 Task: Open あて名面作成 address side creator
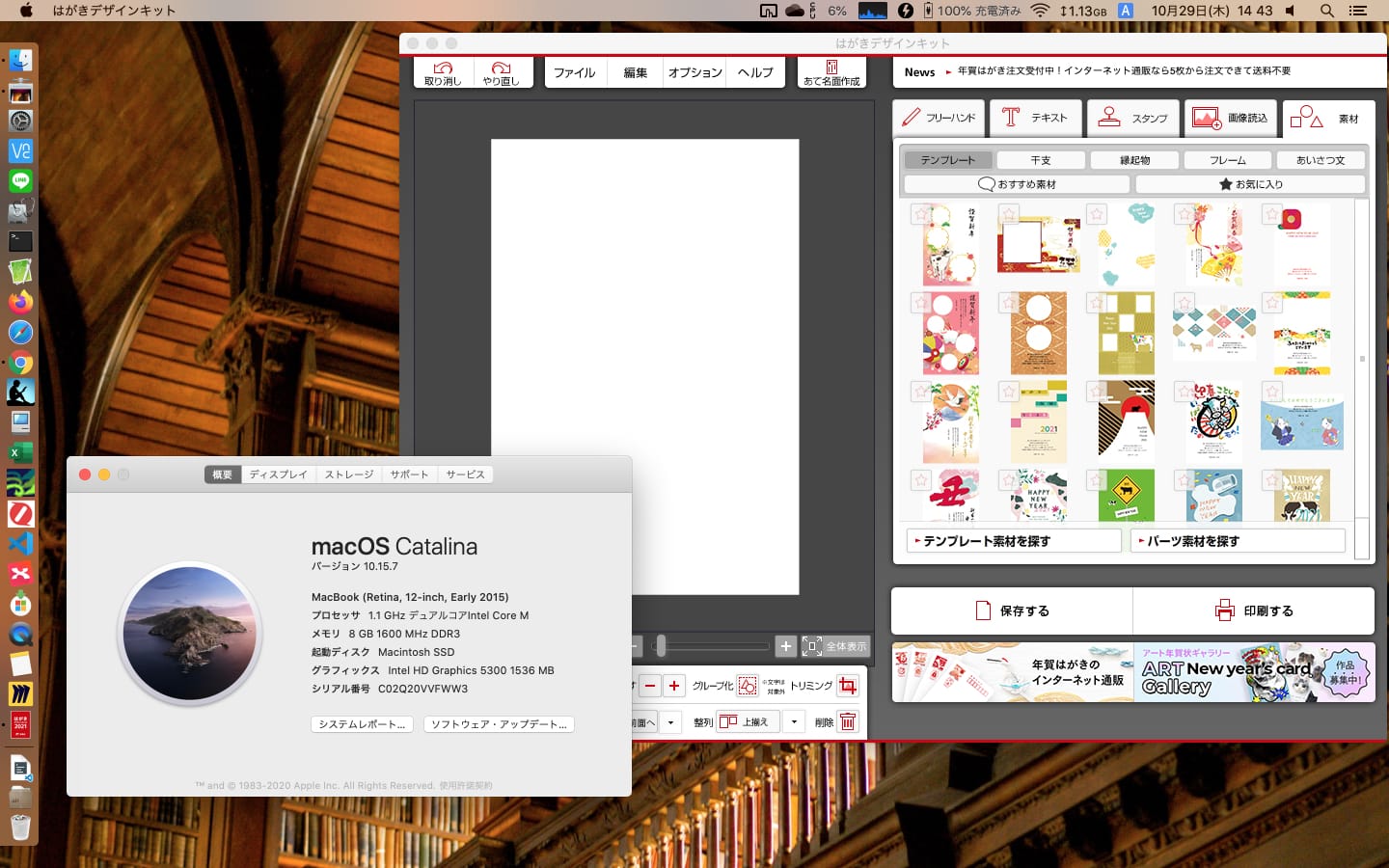tap(831, 73)
